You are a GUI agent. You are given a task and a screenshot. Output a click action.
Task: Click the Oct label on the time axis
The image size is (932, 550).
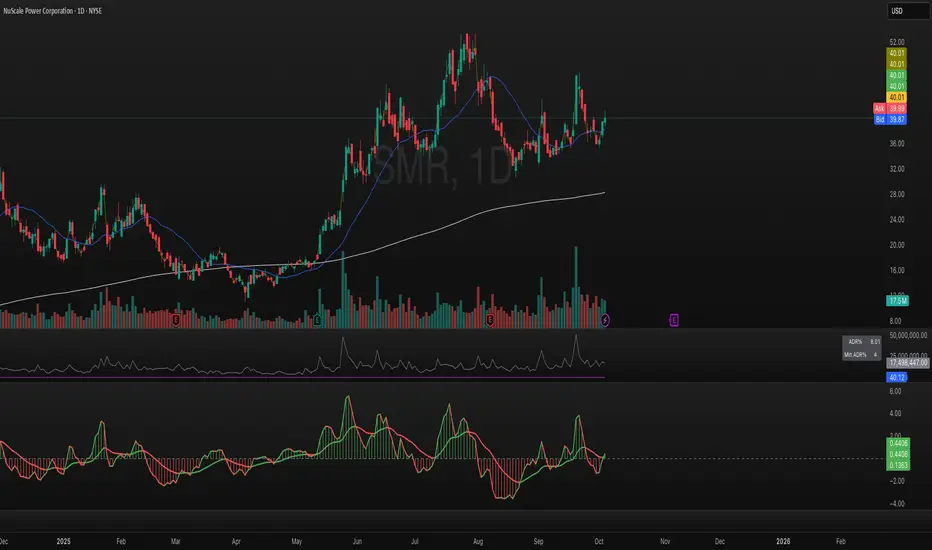click(x=599, y=541)
